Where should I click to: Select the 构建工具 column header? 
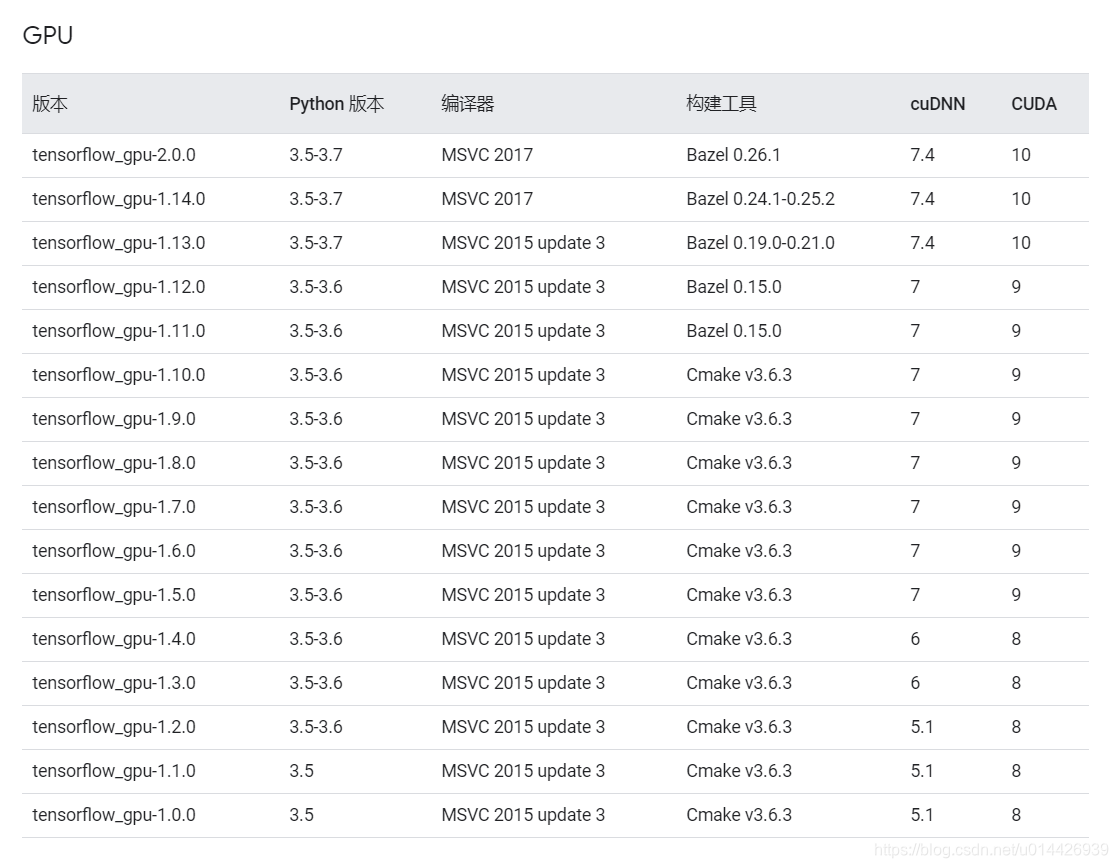coord(722,104)
